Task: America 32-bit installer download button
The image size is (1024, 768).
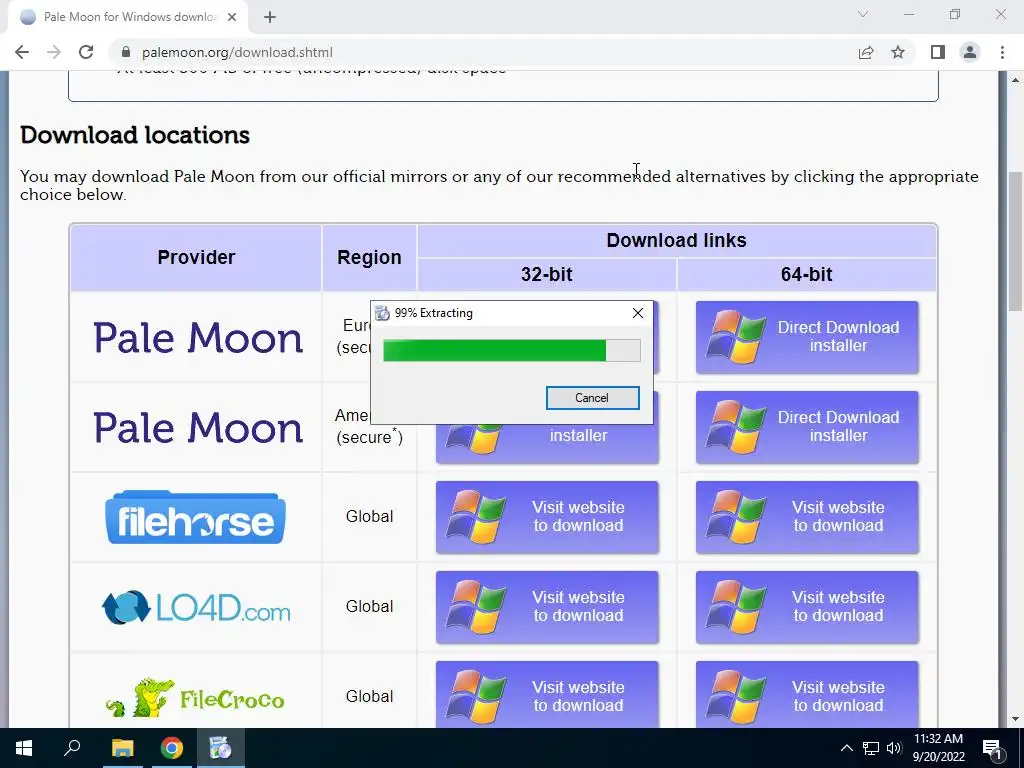Action: click(547, 444)
